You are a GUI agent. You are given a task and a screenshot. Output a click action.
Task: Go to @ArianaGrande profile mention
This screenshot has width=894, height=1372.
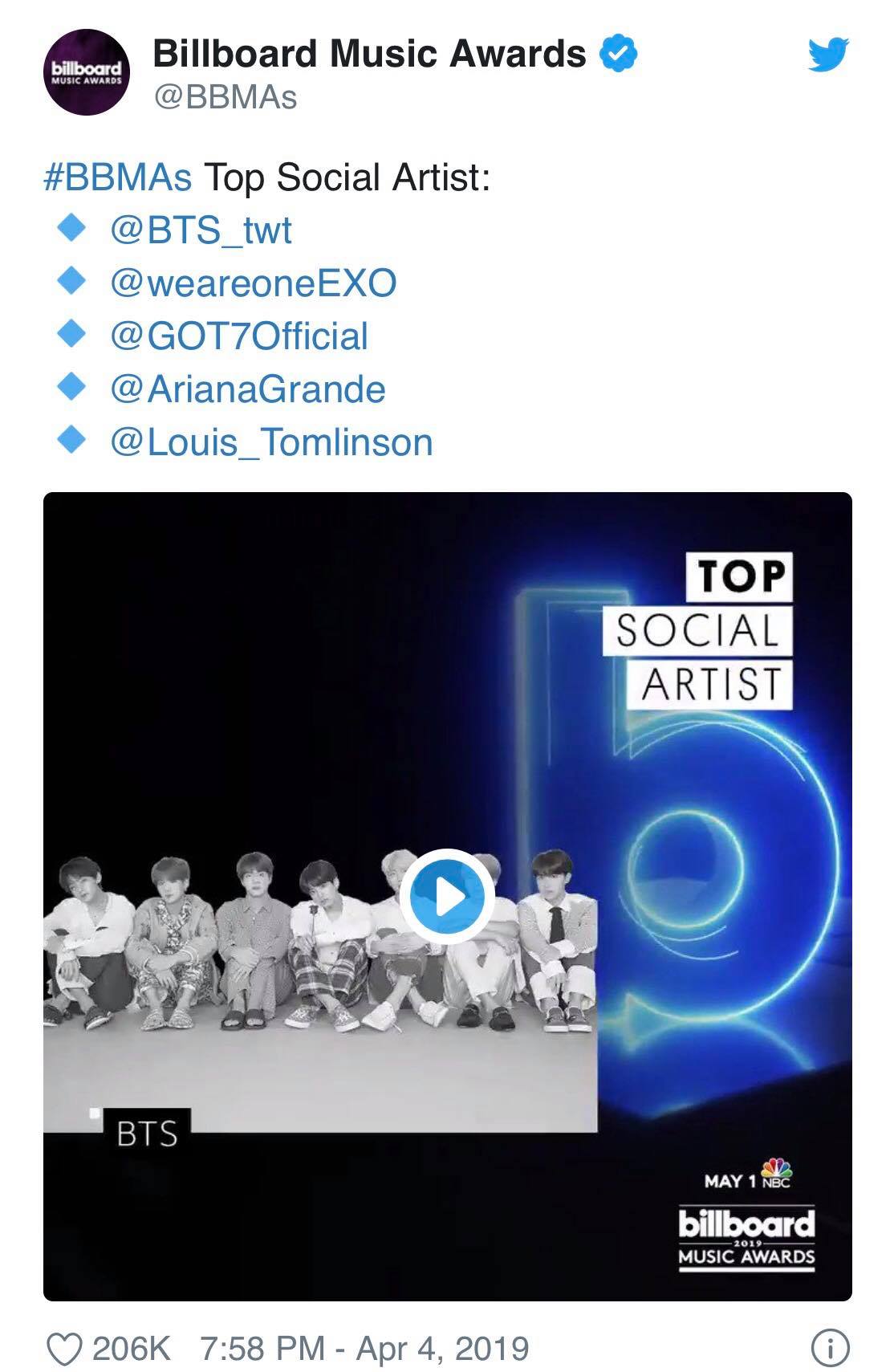(x=248, y=389)
